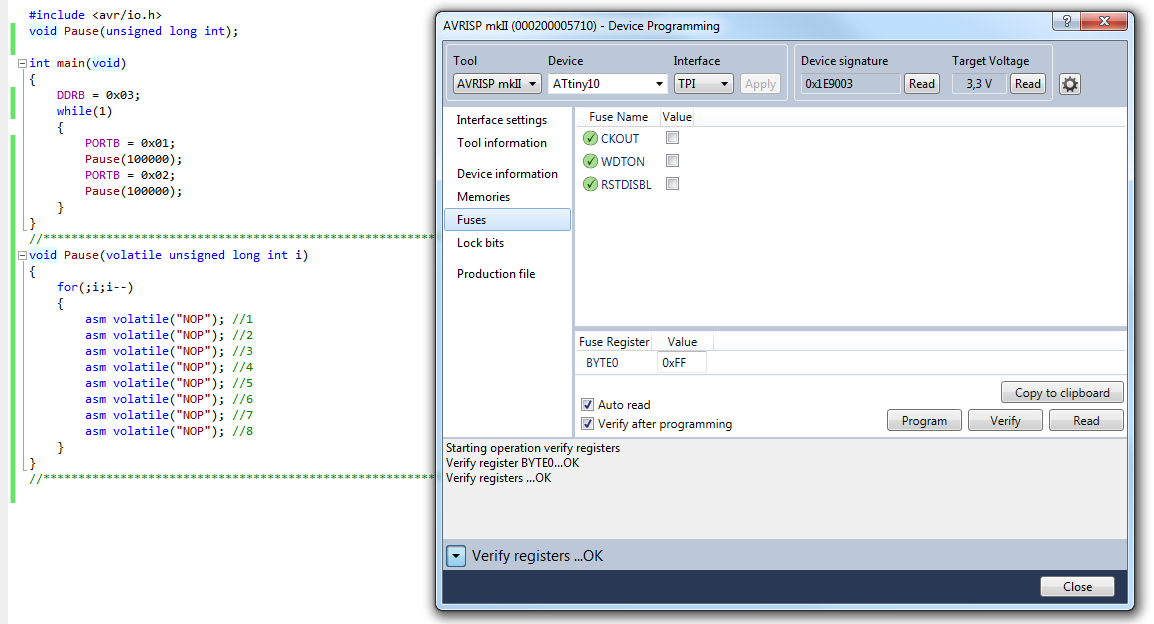Click the NOP line commented //1
This screenshot has height=624, width=1154.
(x=169, y=319)
